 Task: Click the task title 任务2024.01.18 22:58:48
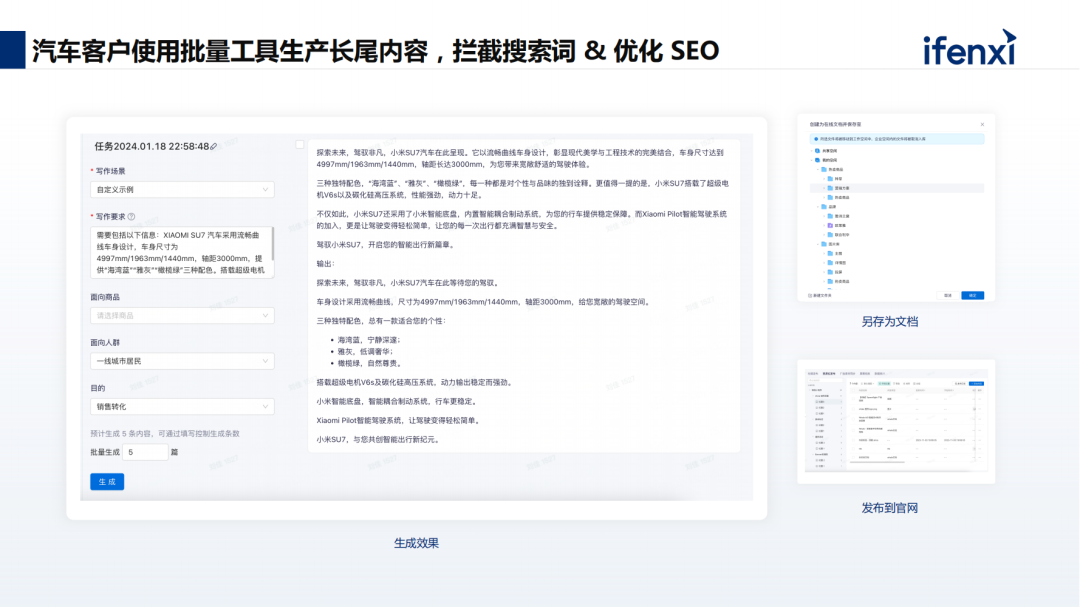point(152,147)
